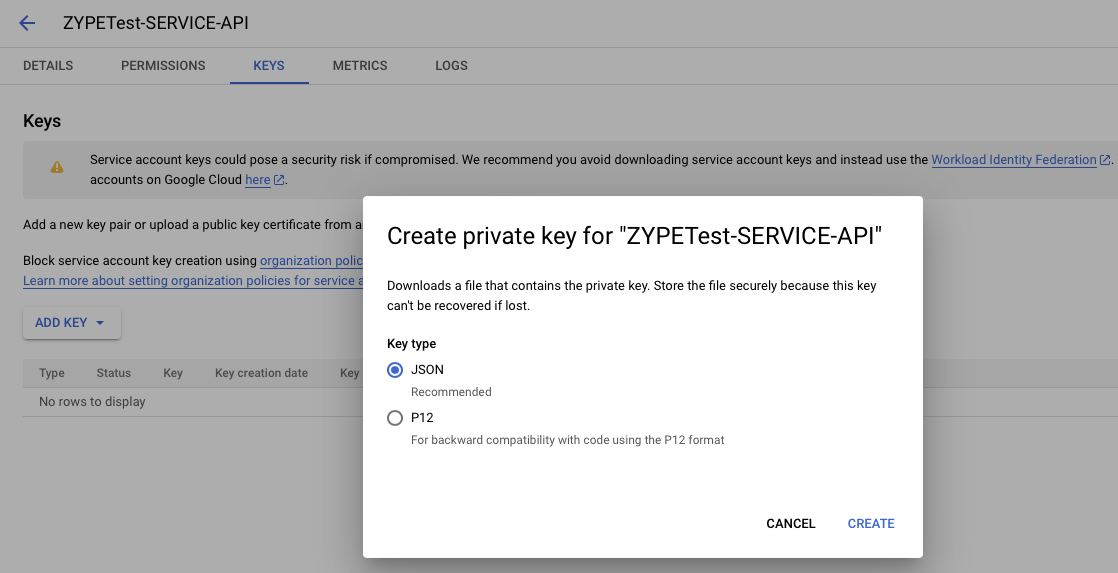Click the CREATE button in the dialog
This screenshot has height=573, width=1118.
pyautogui.click(x=871, y=524)
